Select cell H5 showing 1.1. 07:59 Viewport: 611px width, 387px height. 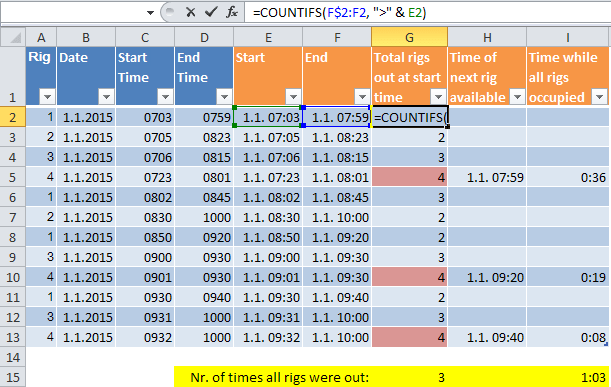click(x=487, y=177)
